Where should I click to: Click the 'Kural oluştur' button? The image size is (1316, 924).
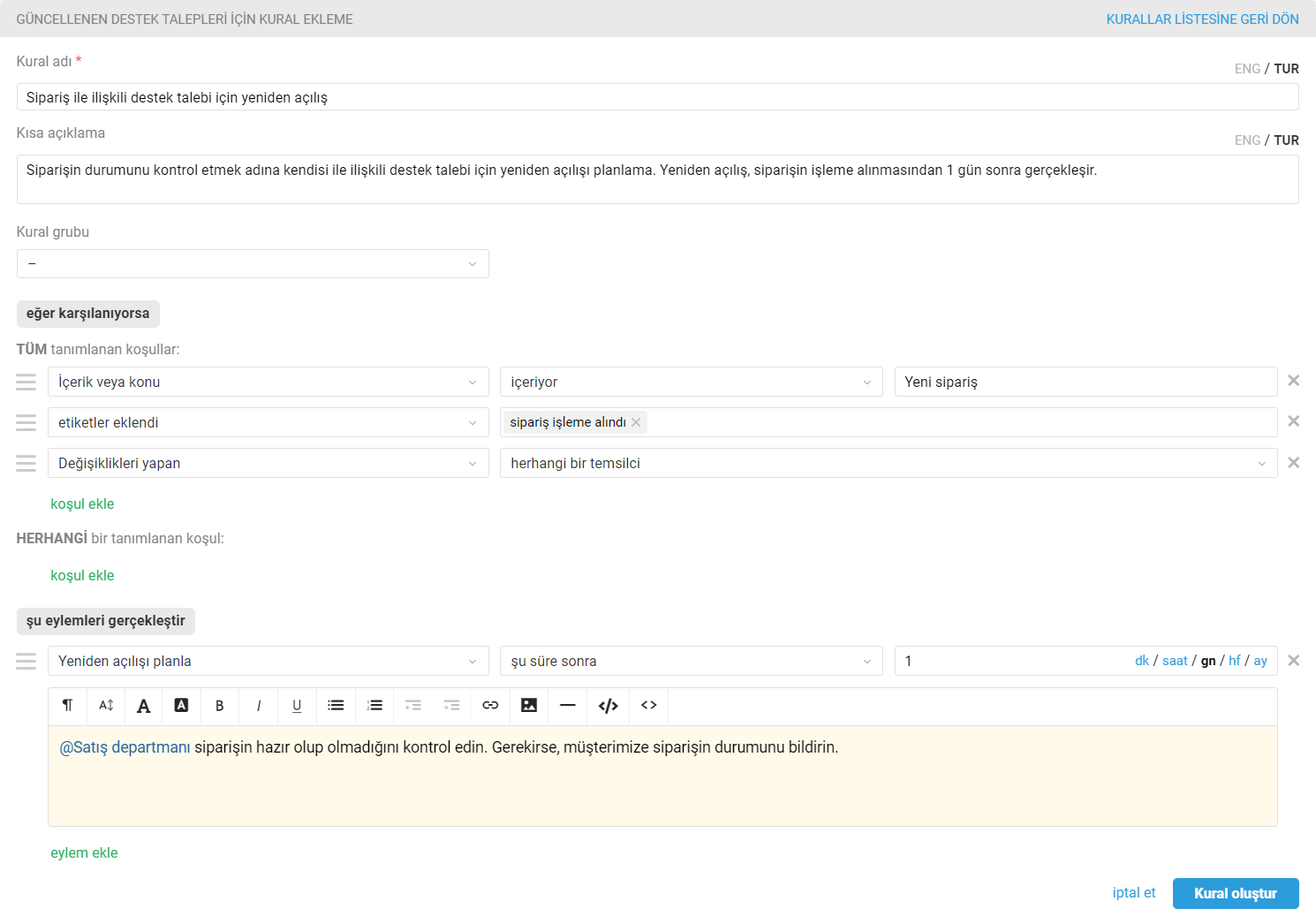coord(1235,893)
